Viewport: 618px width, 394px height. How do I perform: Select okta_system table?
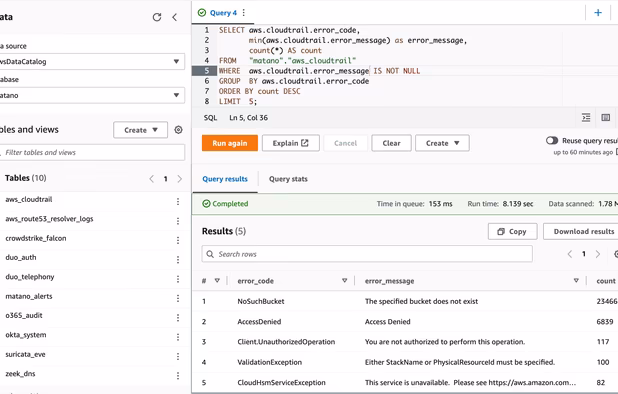tap(26, 335)
